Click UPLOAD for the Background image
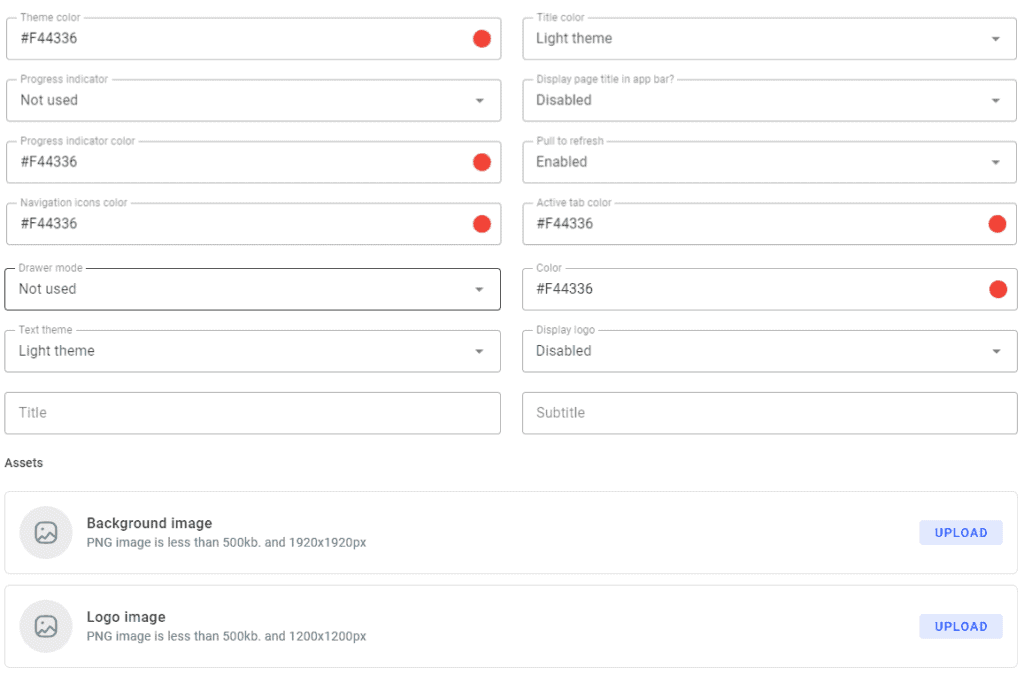The image size is (1024, 675). click(x=960, y=532)
